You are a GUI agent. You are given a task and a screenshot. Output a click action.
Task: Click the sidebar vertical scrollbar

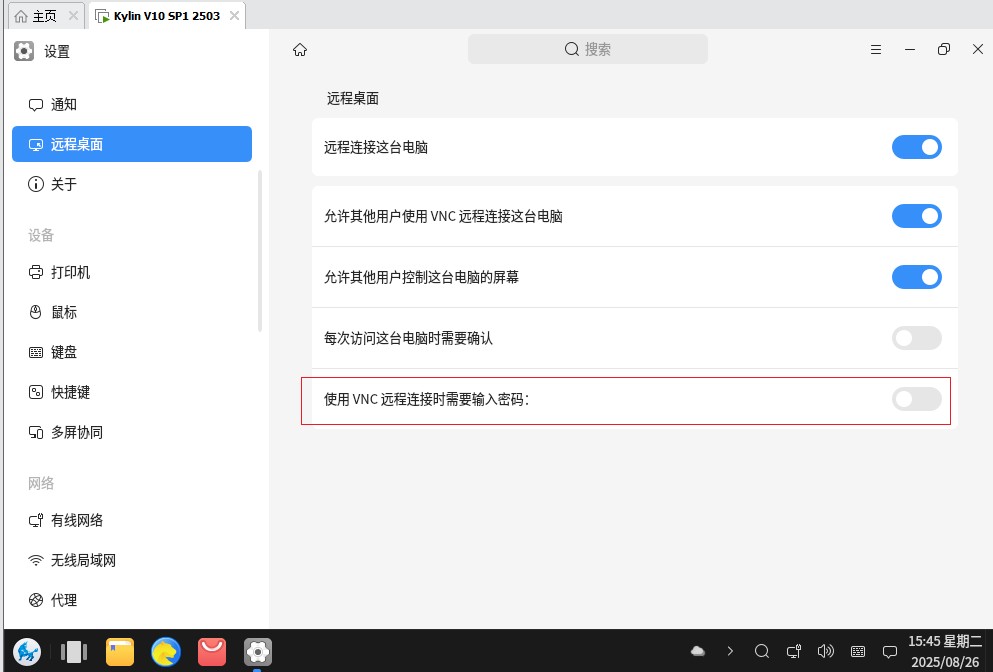260,251
